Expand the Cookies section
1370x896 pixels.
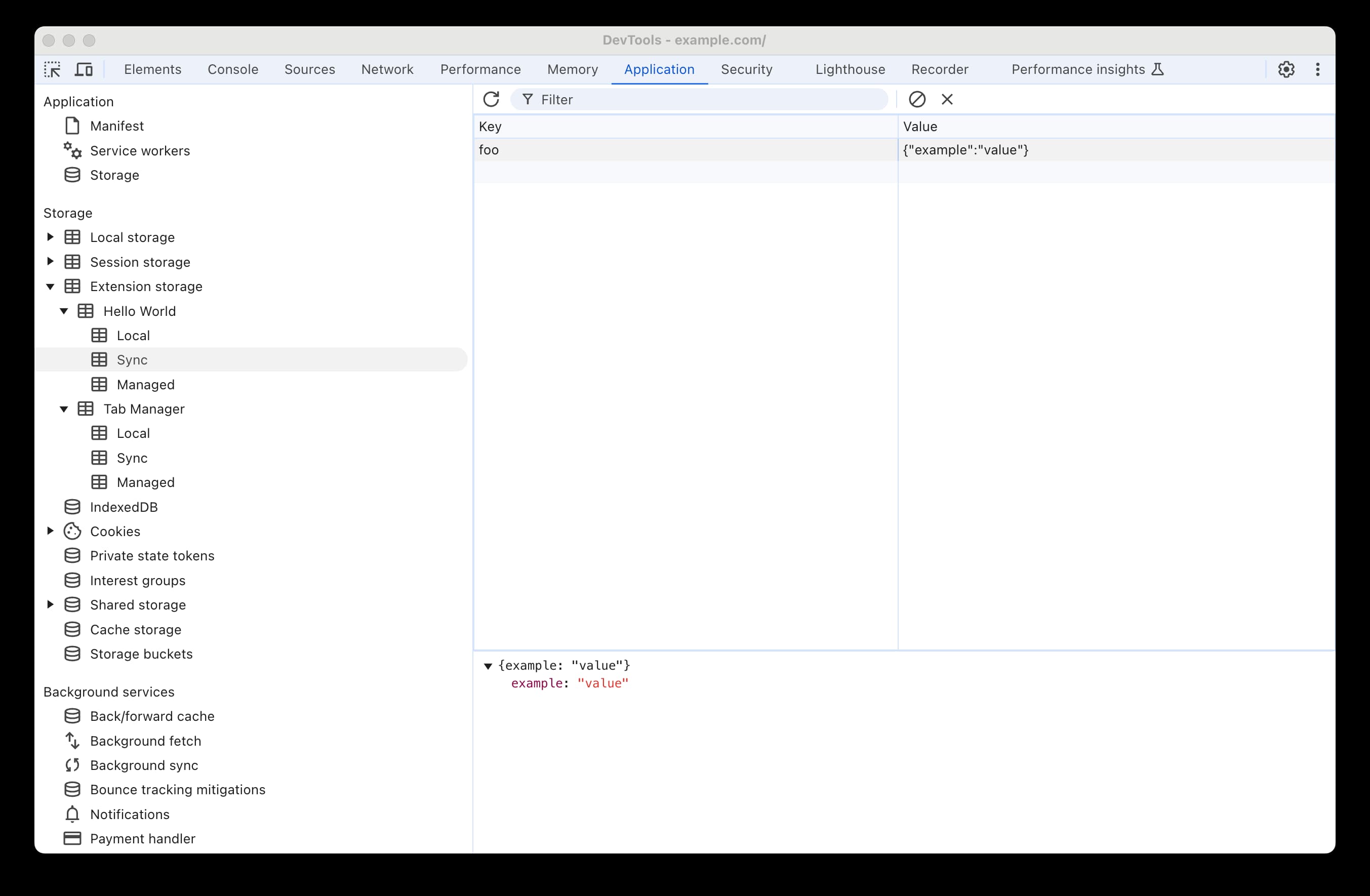[49, 531]
